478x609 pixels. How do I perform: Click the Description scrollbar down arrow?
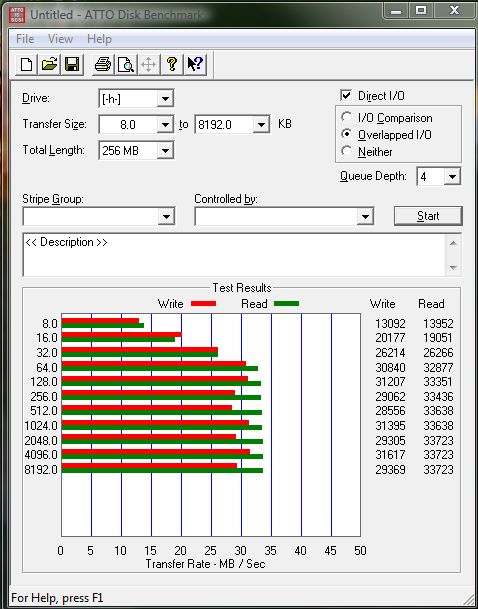pyautogui.click(x=453, y=268)
